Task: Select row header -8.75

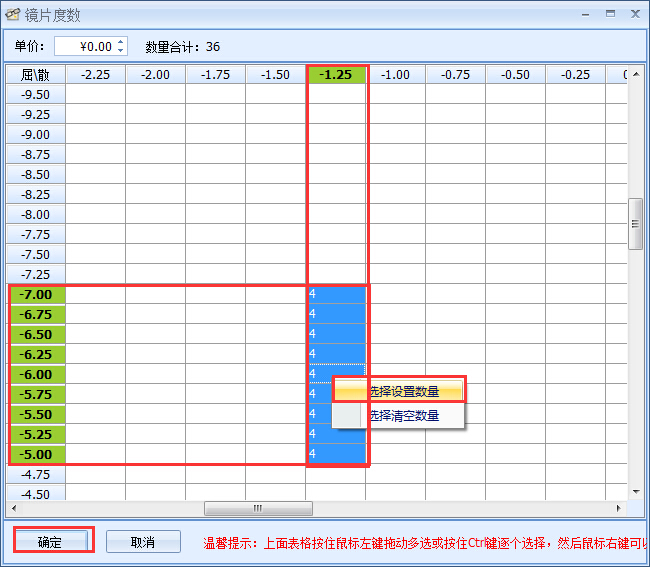Action: click(x=36, y=155)
